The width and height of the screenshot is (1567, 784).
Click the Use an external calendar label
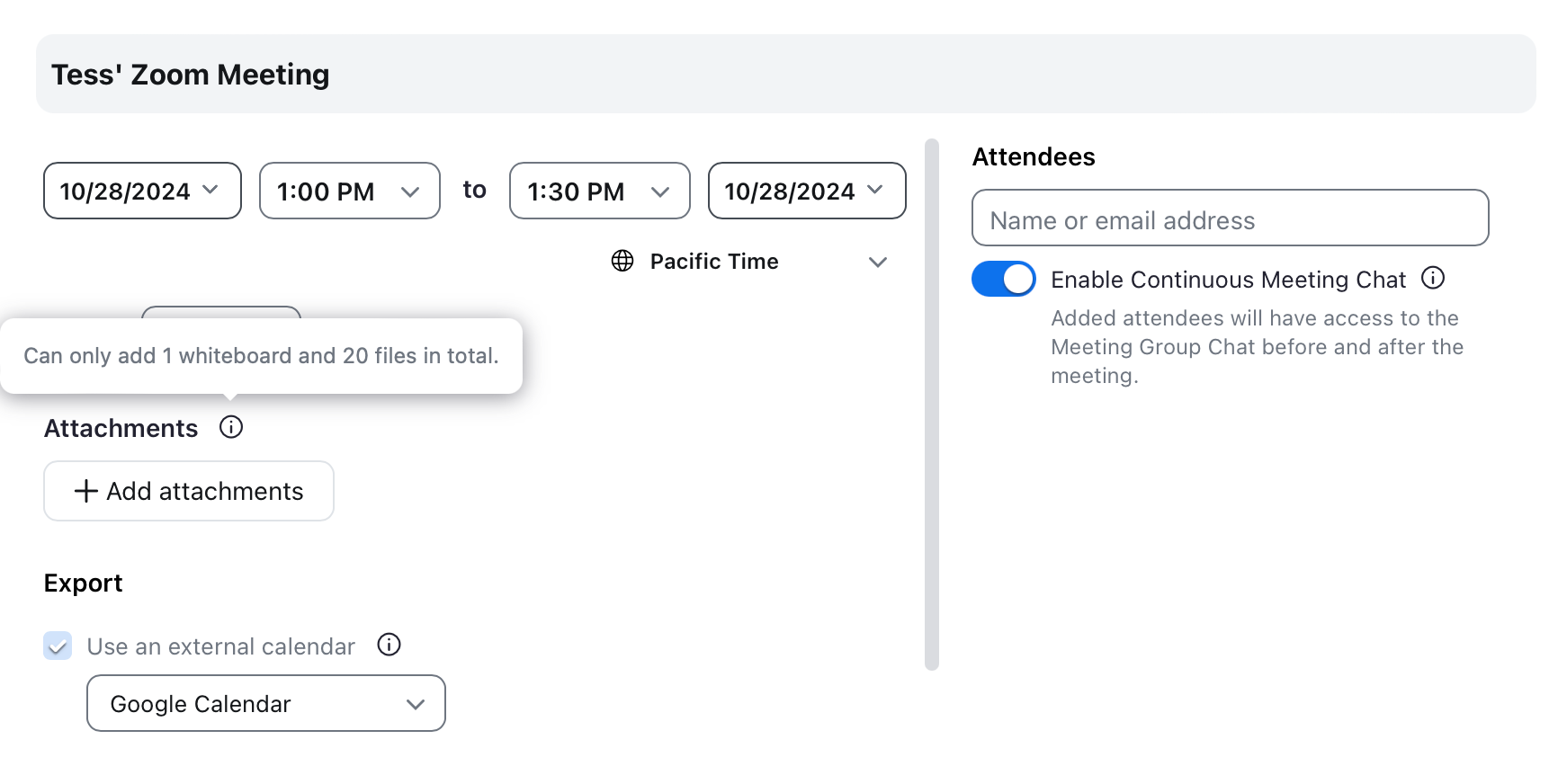pos(220,646)
